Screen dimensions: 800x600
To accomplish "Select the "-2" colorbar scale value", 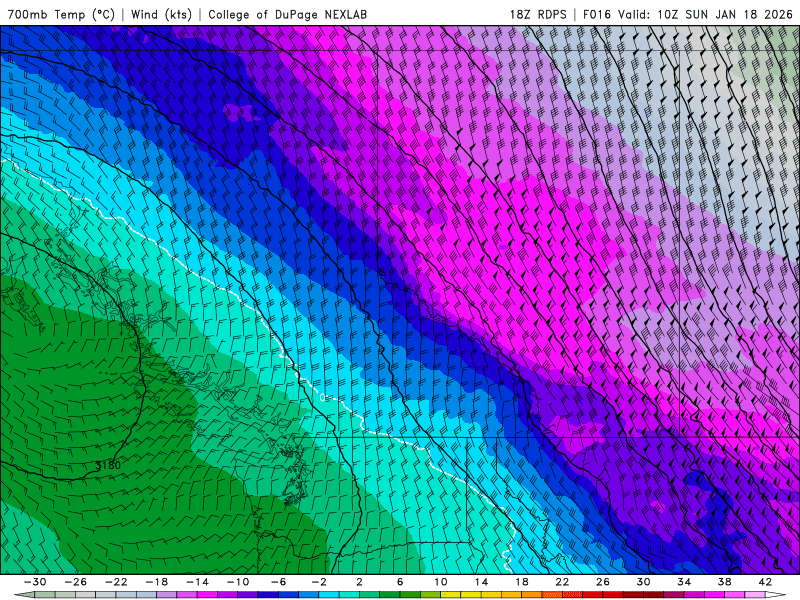I will pos(319,582).
